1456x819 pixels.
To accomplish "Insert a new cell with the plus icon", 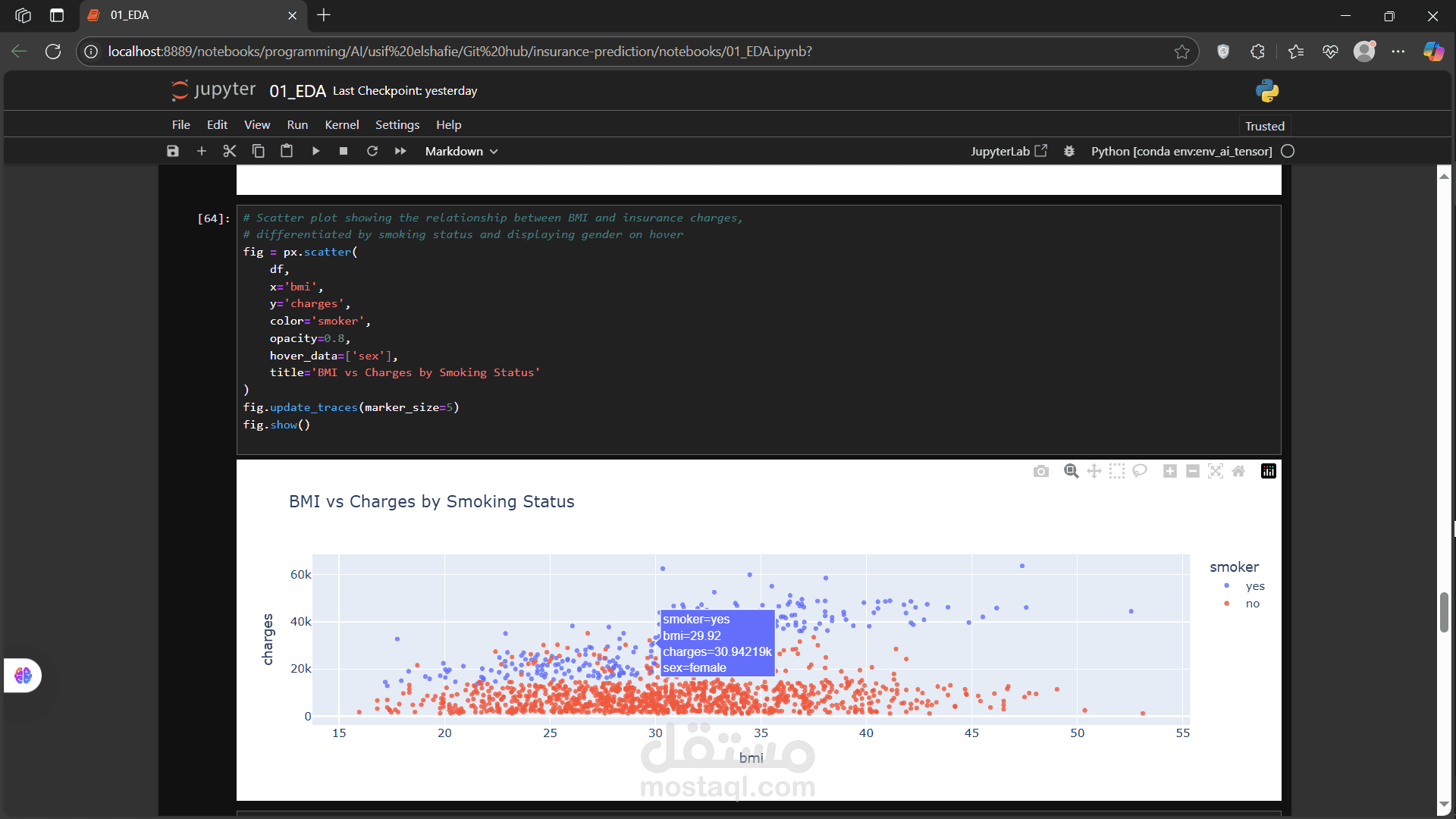I will (202, 151).
